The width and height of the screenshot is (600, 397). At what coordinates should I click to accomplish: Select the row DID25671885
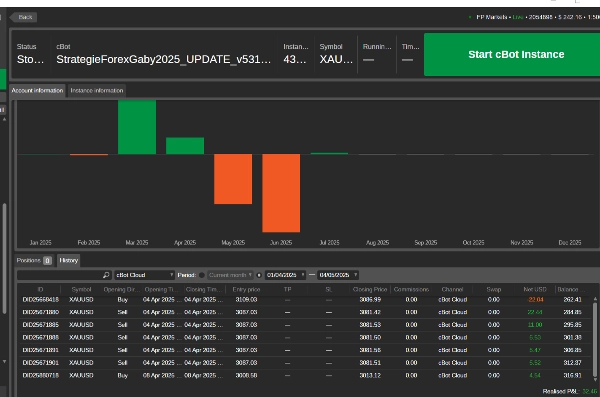306,325
